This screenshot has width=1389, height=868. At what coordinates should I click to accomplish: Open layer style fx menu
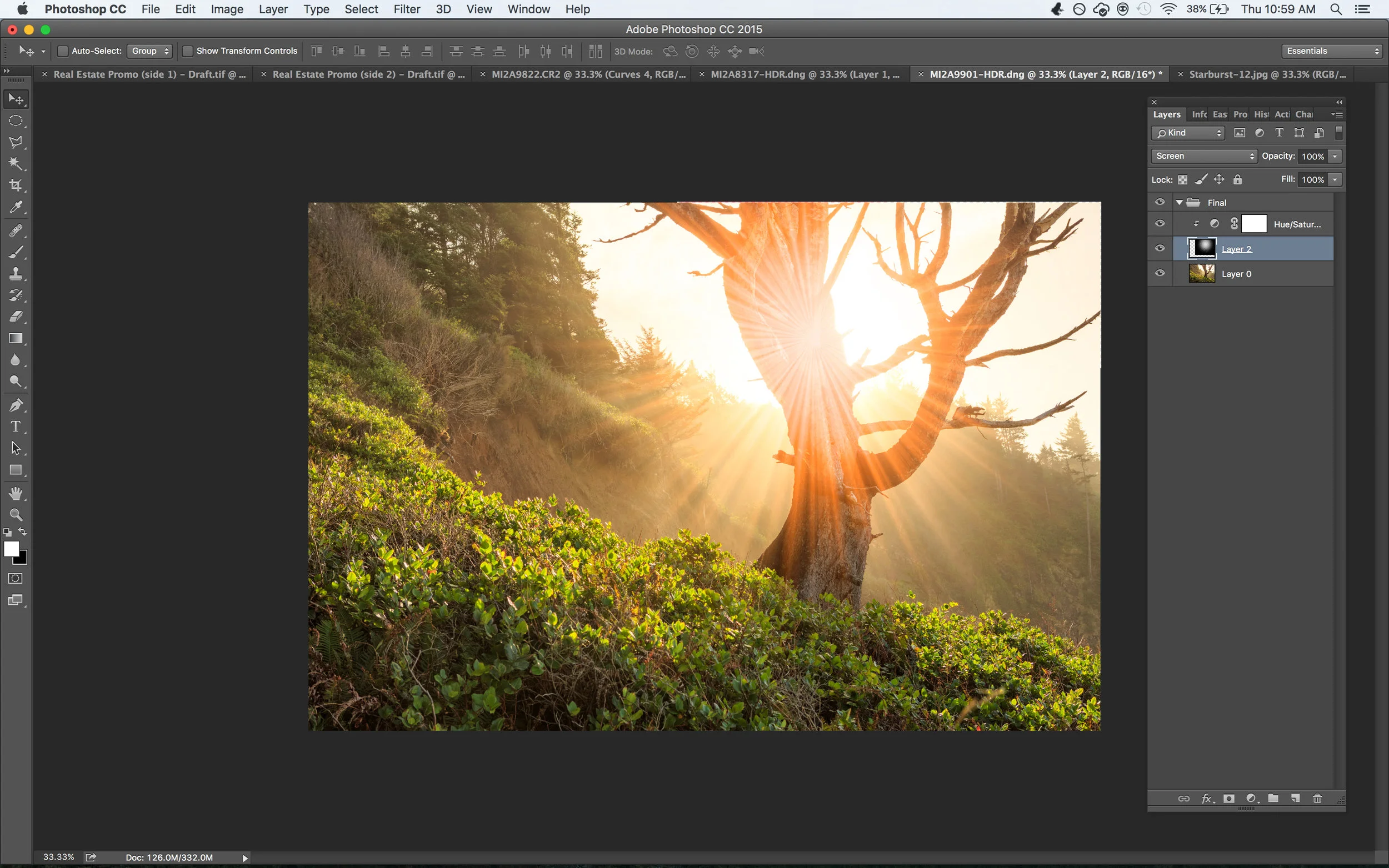(x=1207, y=799)
